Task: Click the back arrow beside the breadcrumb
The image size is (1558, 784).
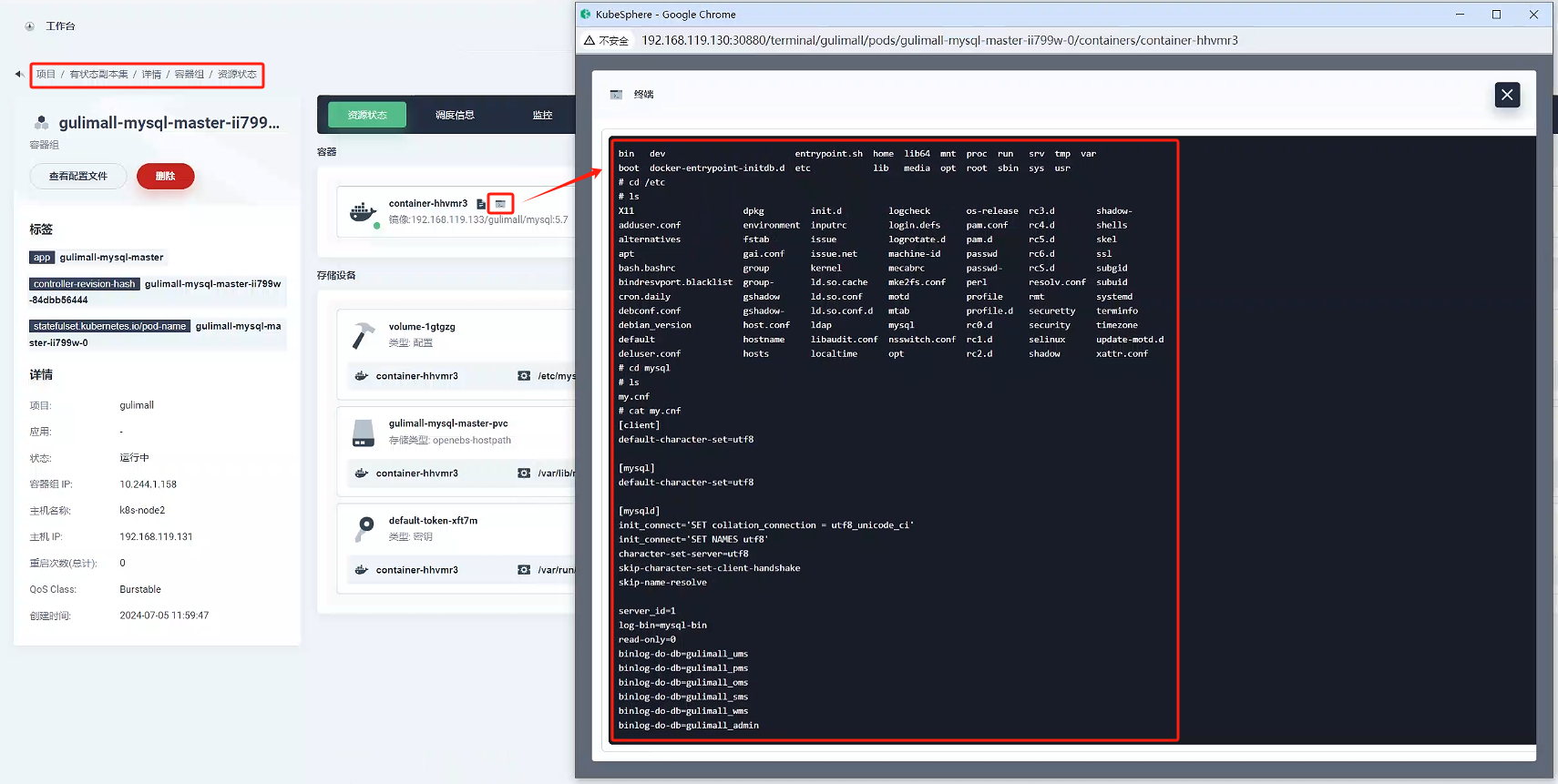Action: [18, 74]
